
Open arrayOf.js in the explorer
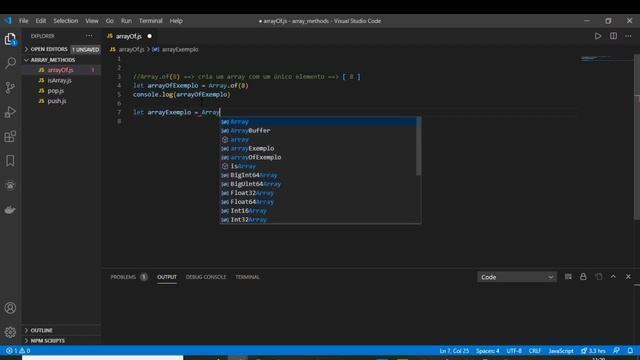61,70
